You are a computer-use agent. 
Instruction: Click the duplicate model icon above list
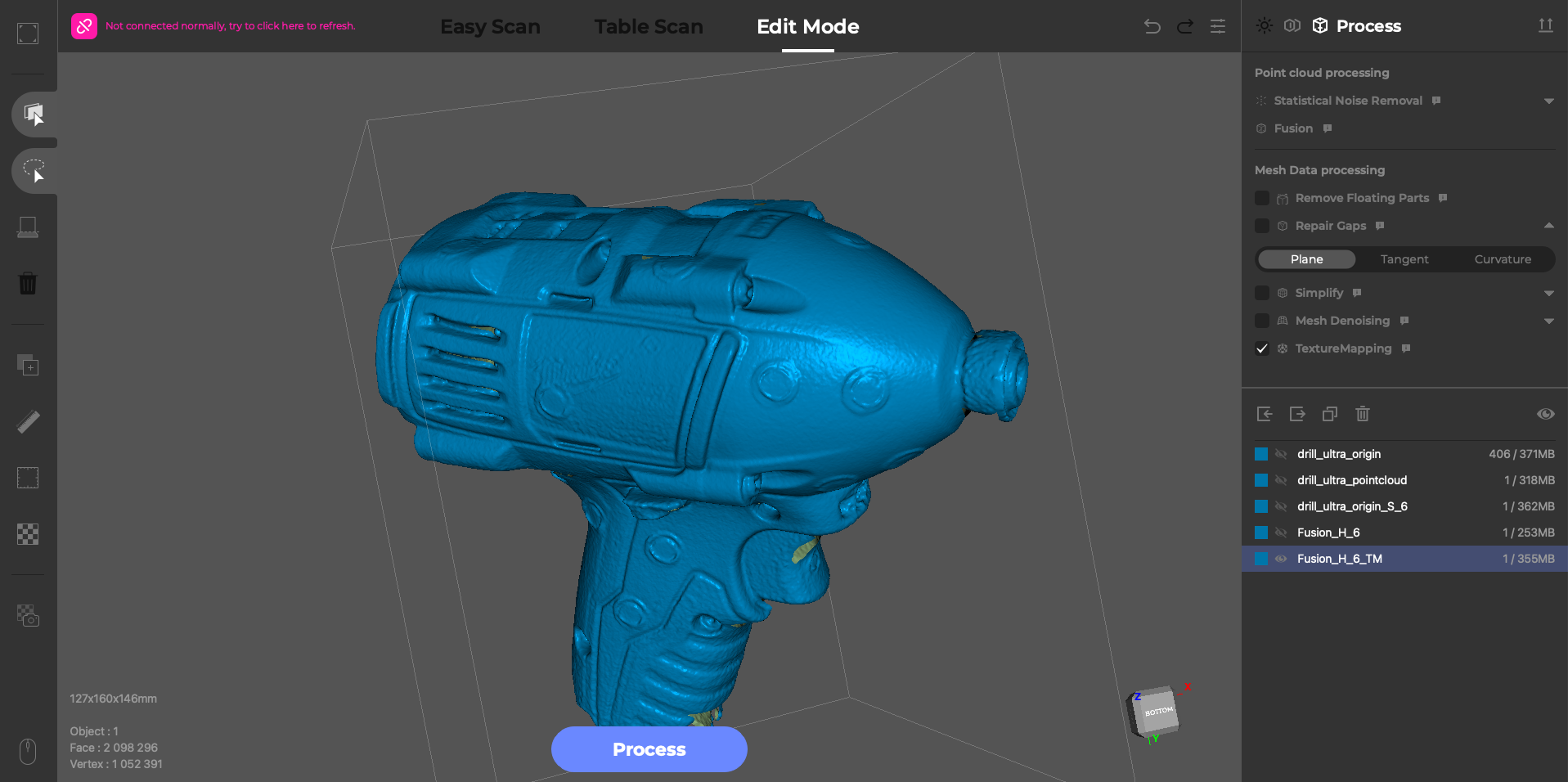1330,414
